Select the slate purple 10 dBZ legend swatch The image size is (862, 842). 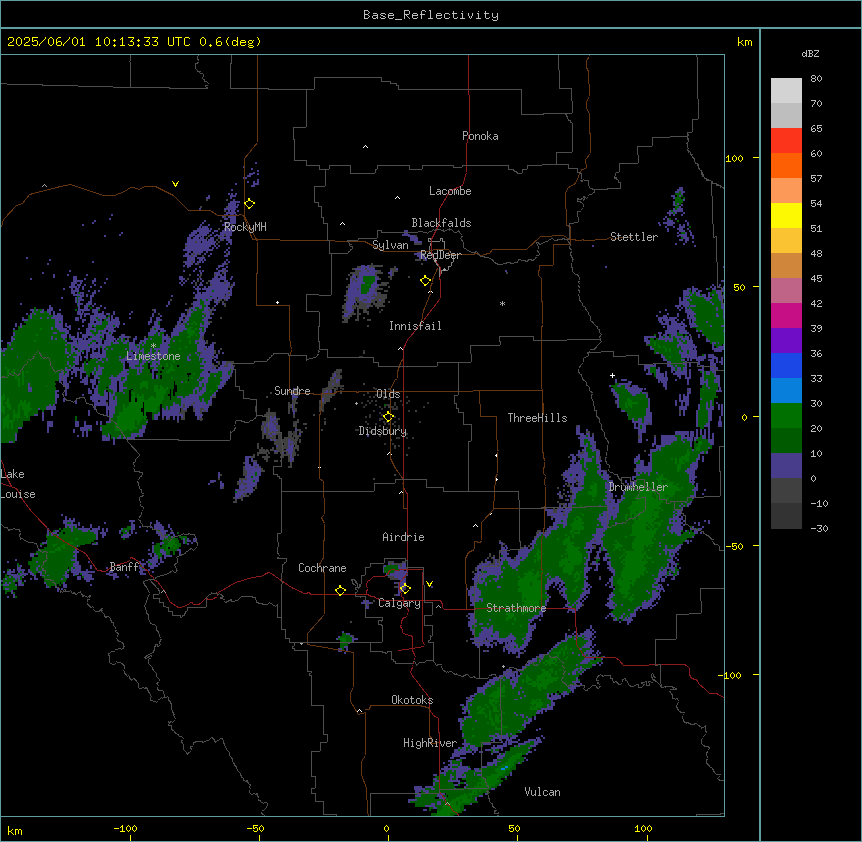[x=786, y=466]
